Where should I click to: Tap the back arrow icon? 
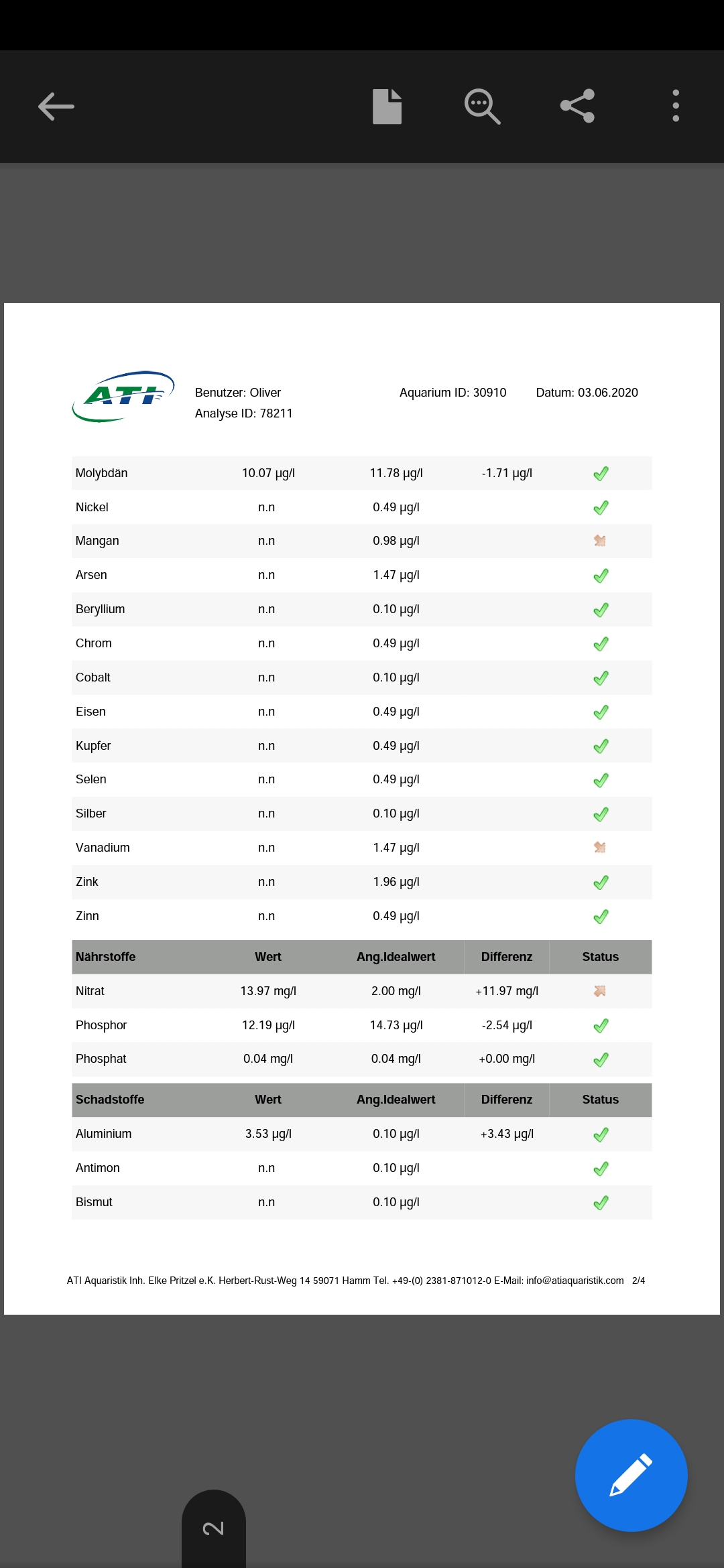pos(56,107)
